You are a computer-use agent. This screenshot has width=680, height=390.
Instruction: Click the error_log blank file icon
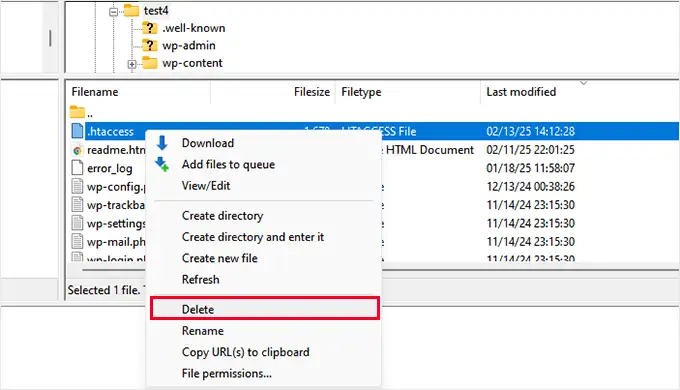(x=77, y=168)
